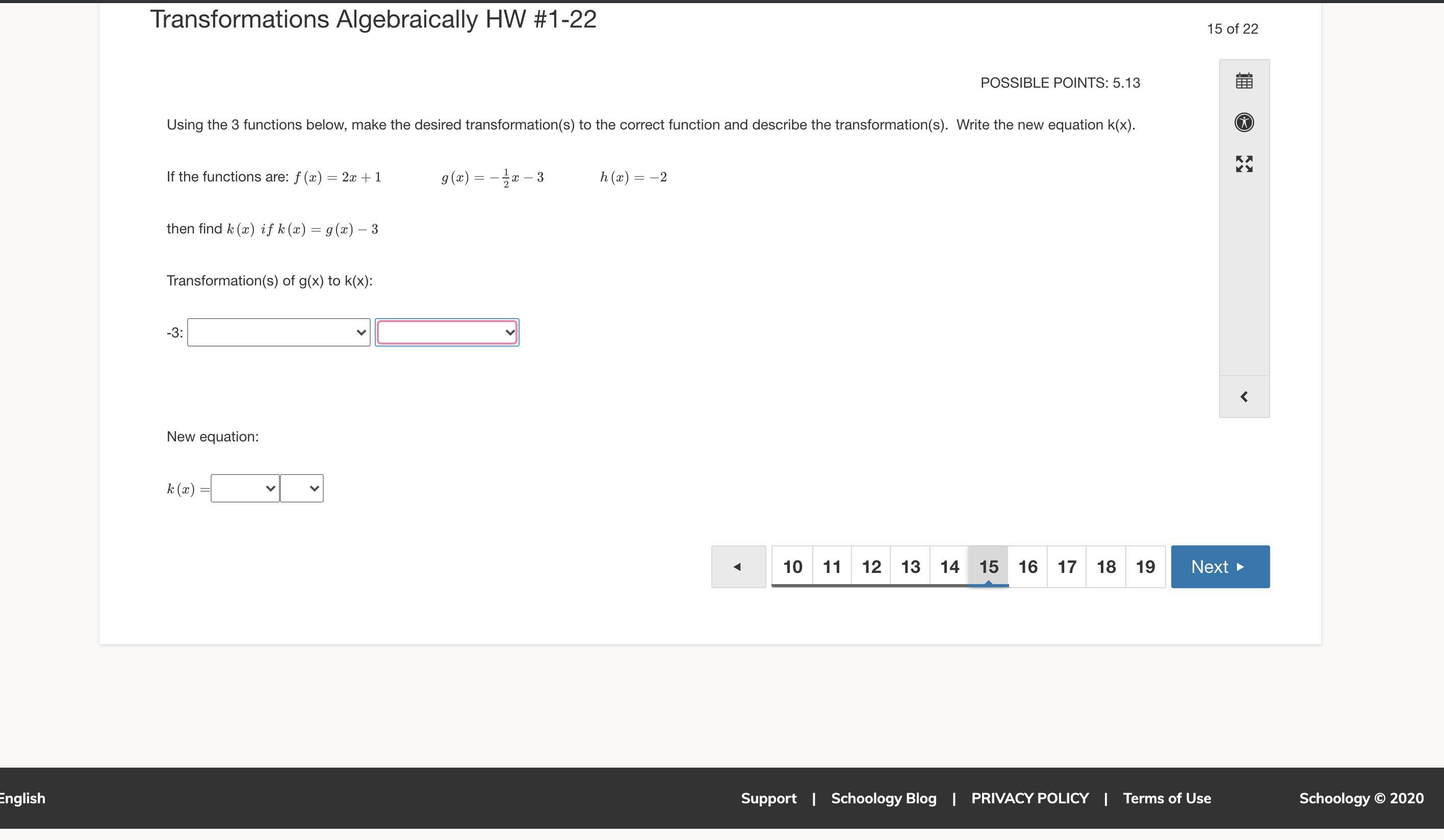Jump to question 16
Screen dimensions: 1444x840
[1028, 567]
